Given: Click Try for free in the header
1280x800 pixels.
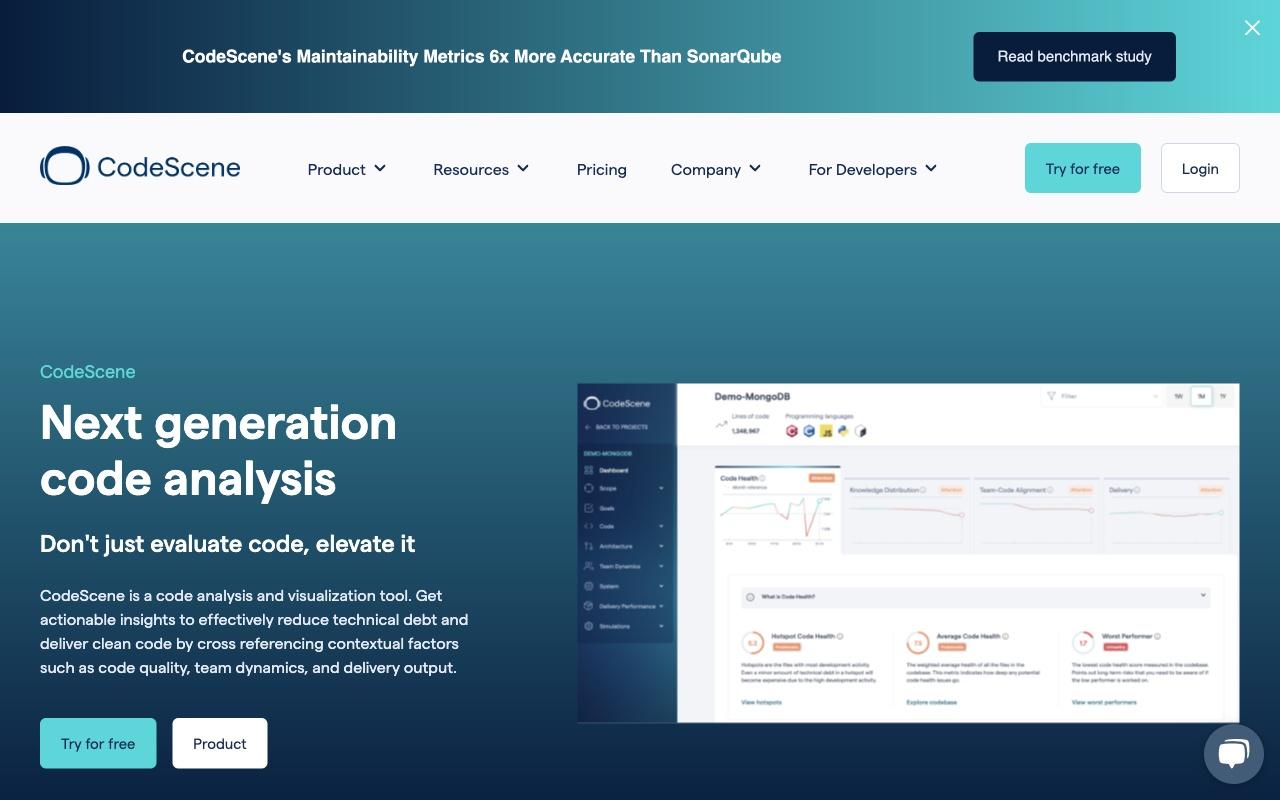Looking at the screenshot, I should [x=1083, y=168].
